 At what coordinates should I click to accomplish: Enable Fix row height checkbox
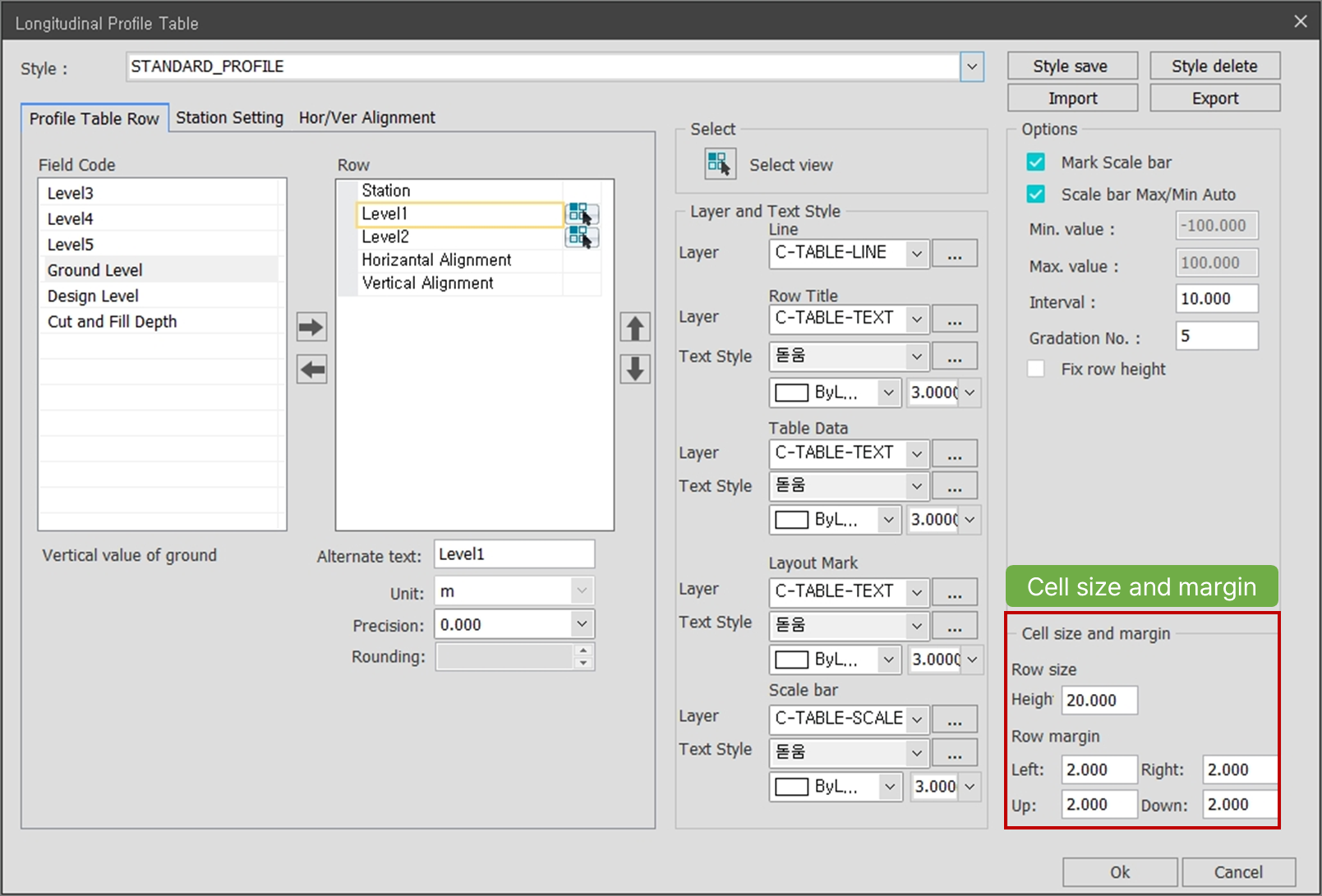tap(1036, 369)
